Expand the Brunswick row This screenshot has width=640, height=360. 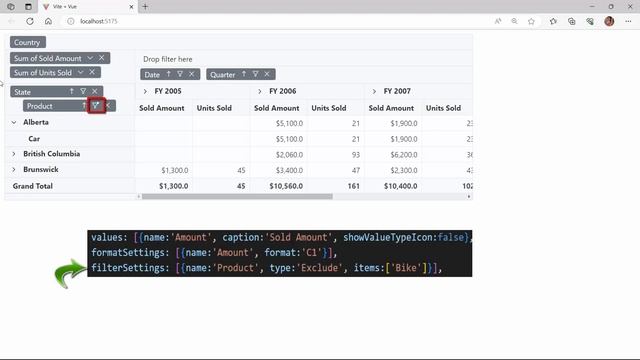[x=14, y=169]
